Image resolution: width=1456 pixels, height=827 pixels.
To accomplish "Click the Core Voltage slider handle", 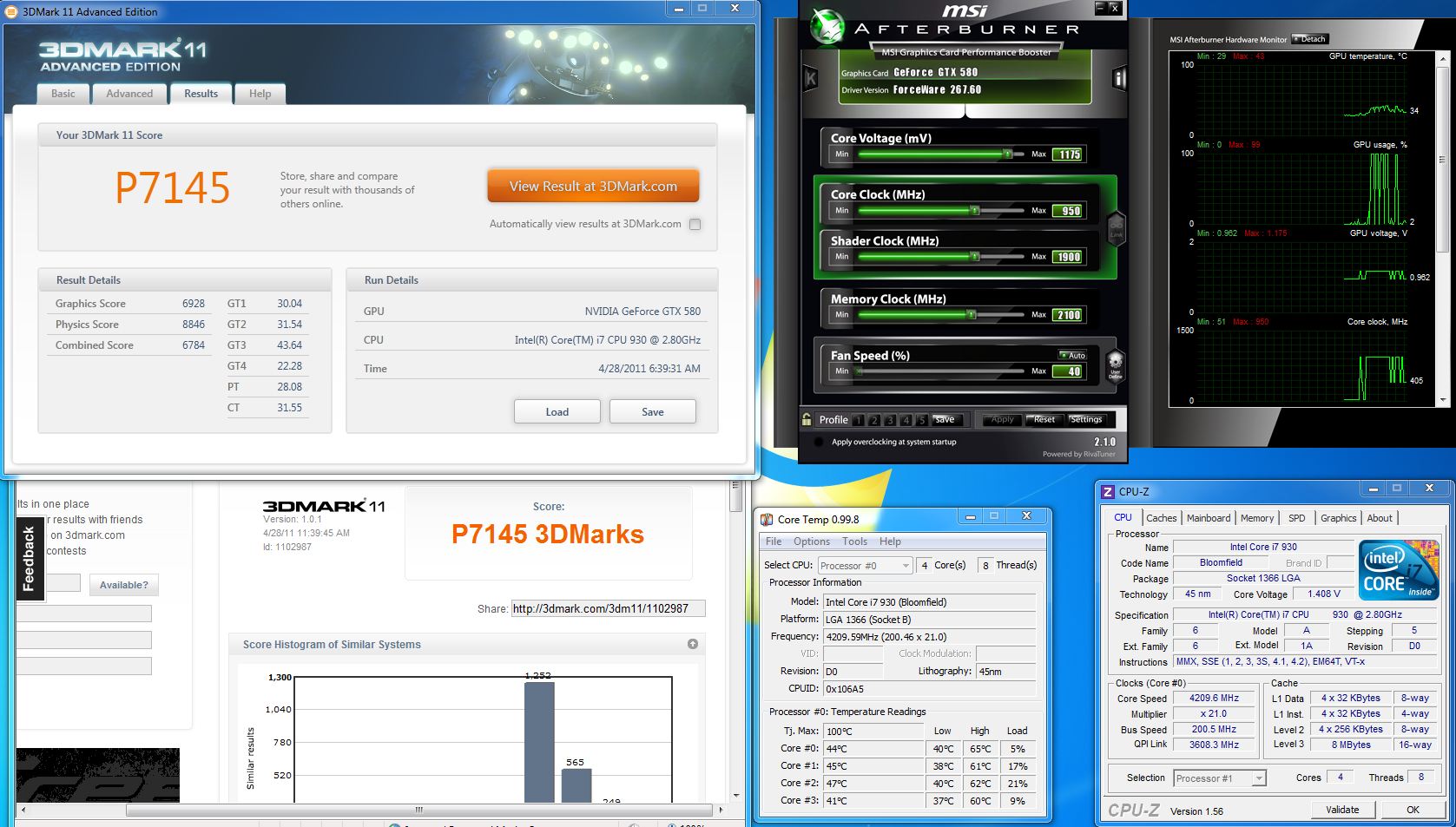I will (x=1008, y=154).
